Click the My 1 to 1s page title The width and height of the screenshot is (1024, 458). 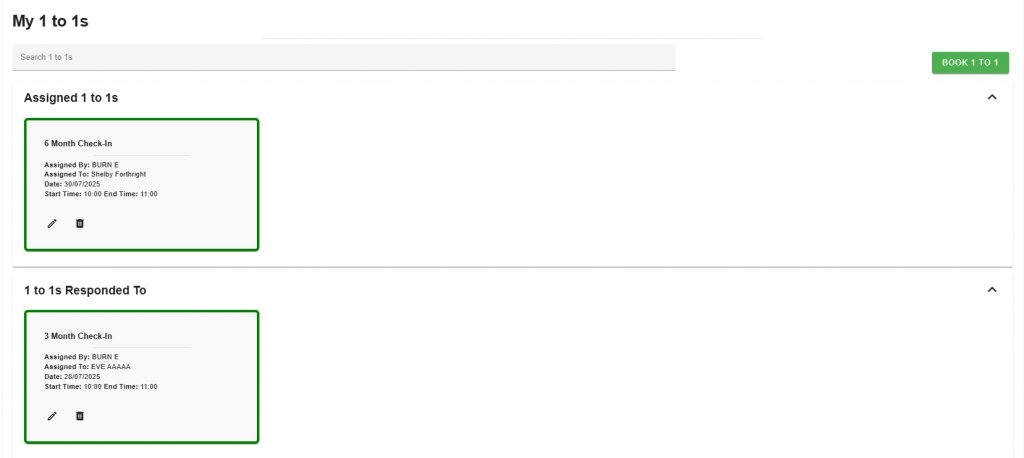point(51,21)
